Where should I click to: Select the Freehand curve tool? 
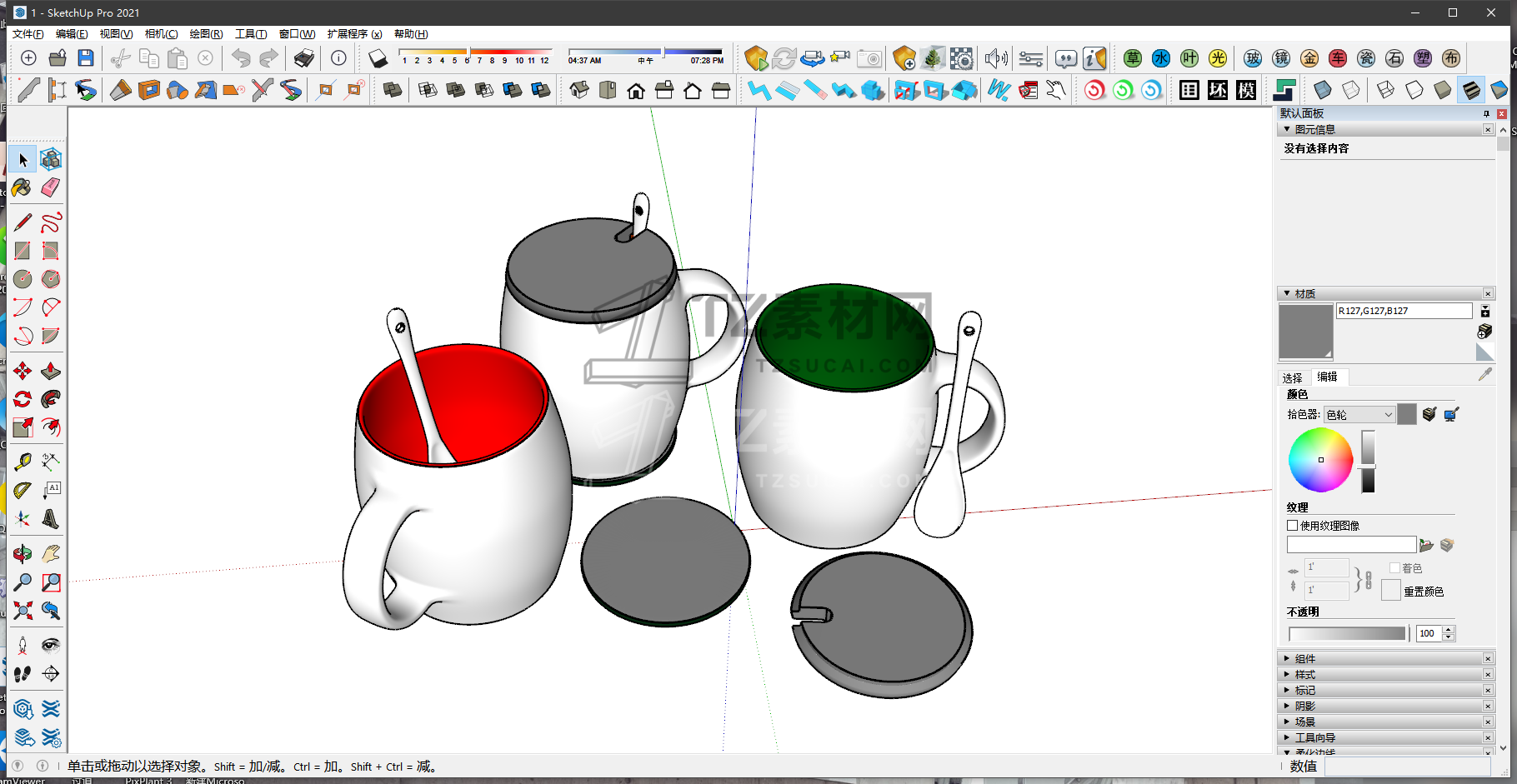[x=51, y=222]
